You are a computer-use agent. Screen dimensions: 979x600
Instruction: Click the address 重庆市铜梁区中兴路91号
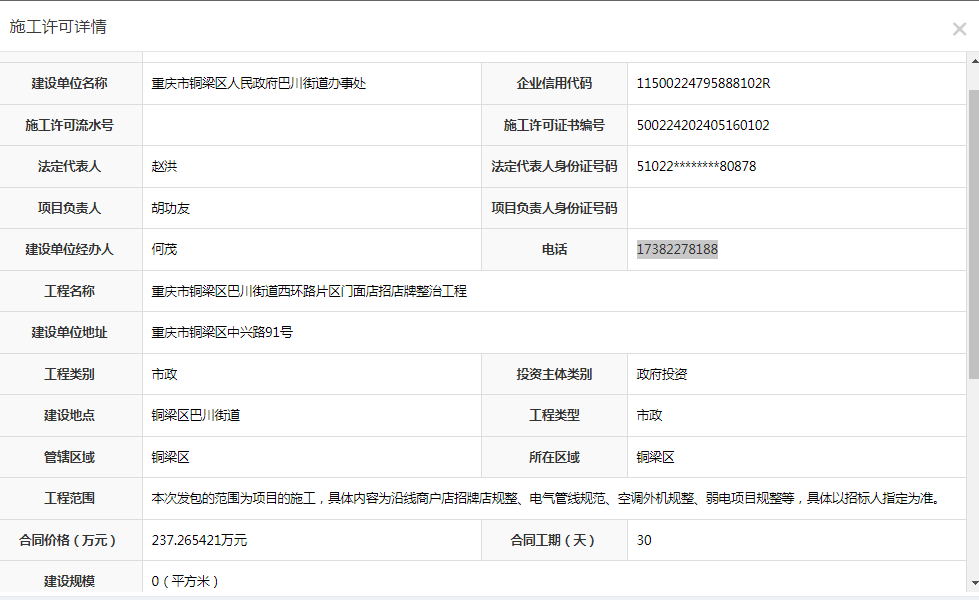[x=222, y=332]
